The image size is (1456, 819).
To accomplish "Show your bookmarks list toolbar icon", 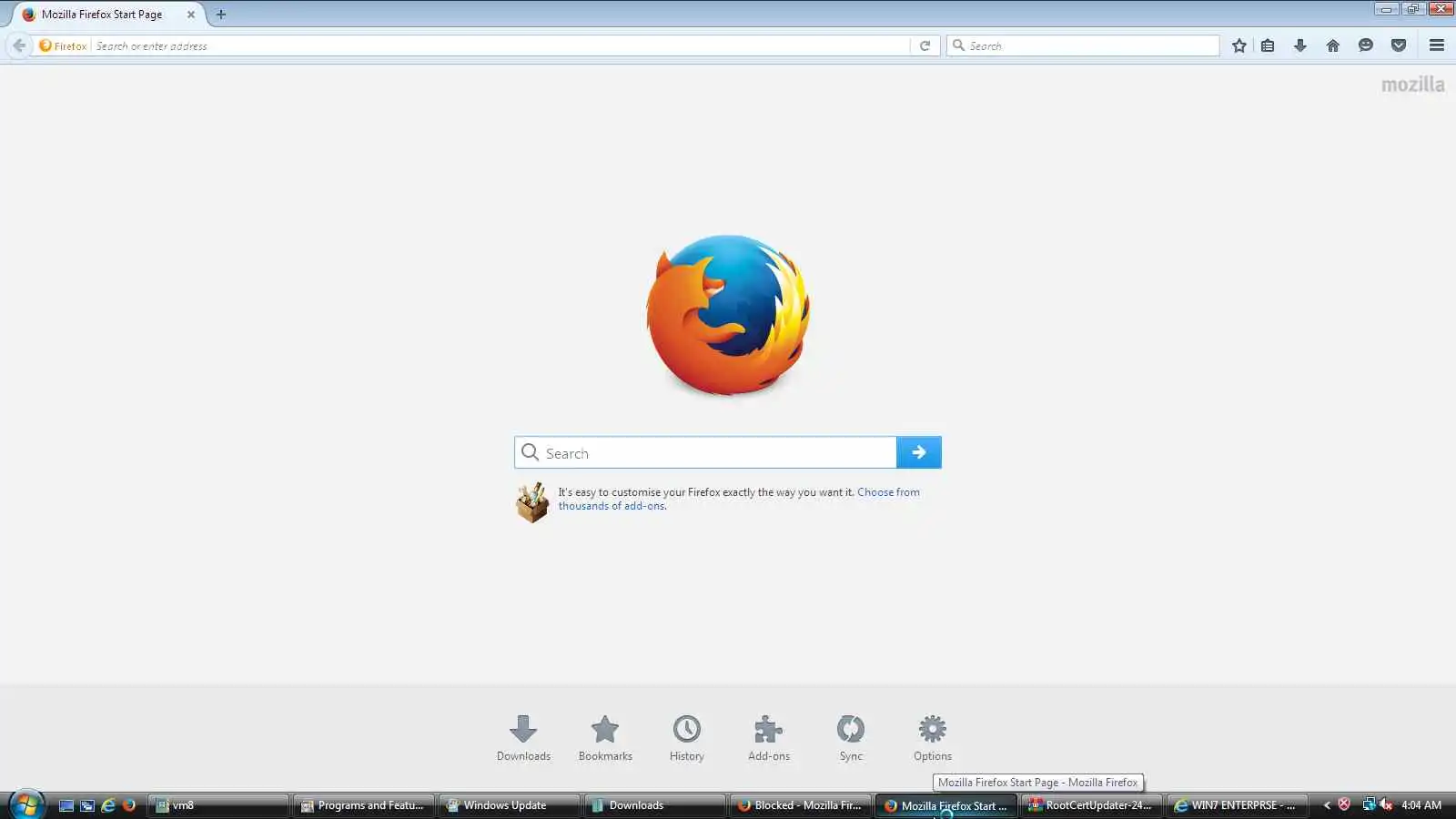I will (1268, 45).
